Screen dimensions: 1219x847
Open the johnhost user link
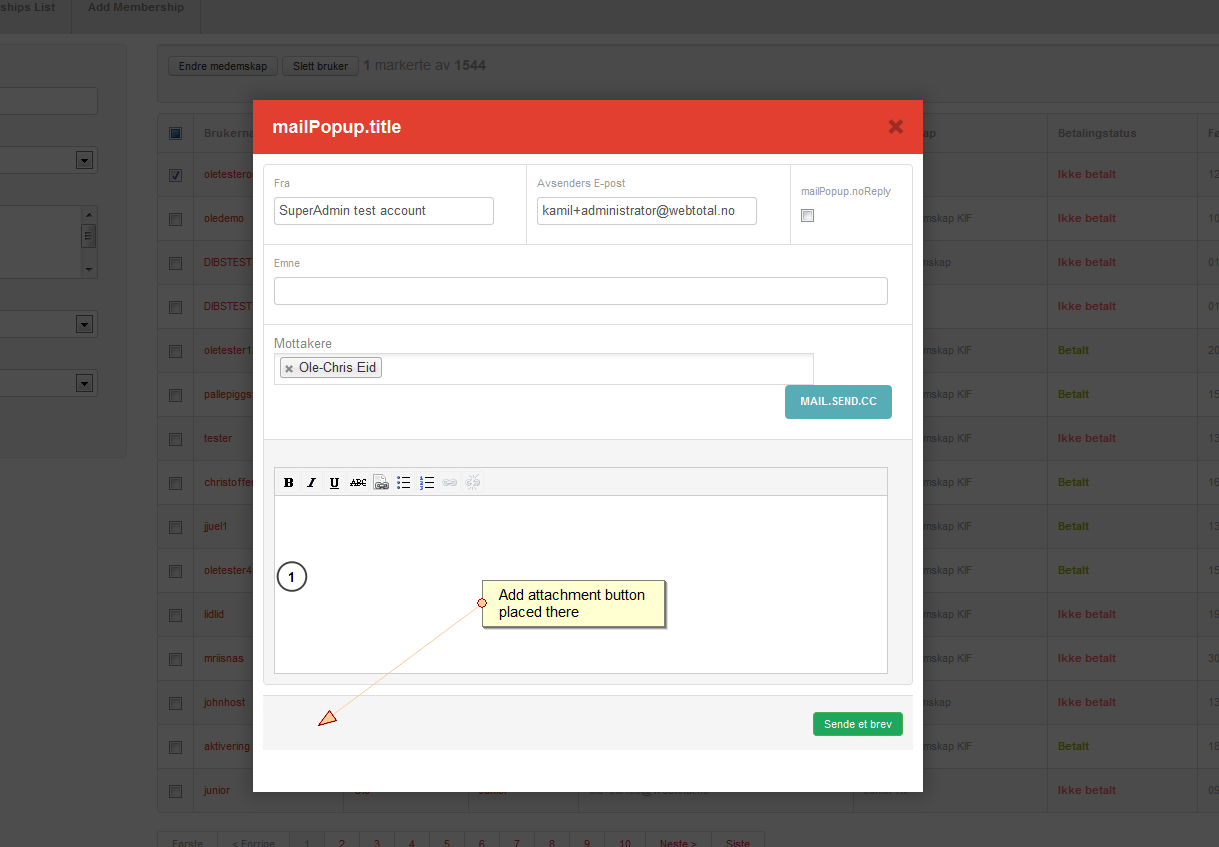pos(224,702)
